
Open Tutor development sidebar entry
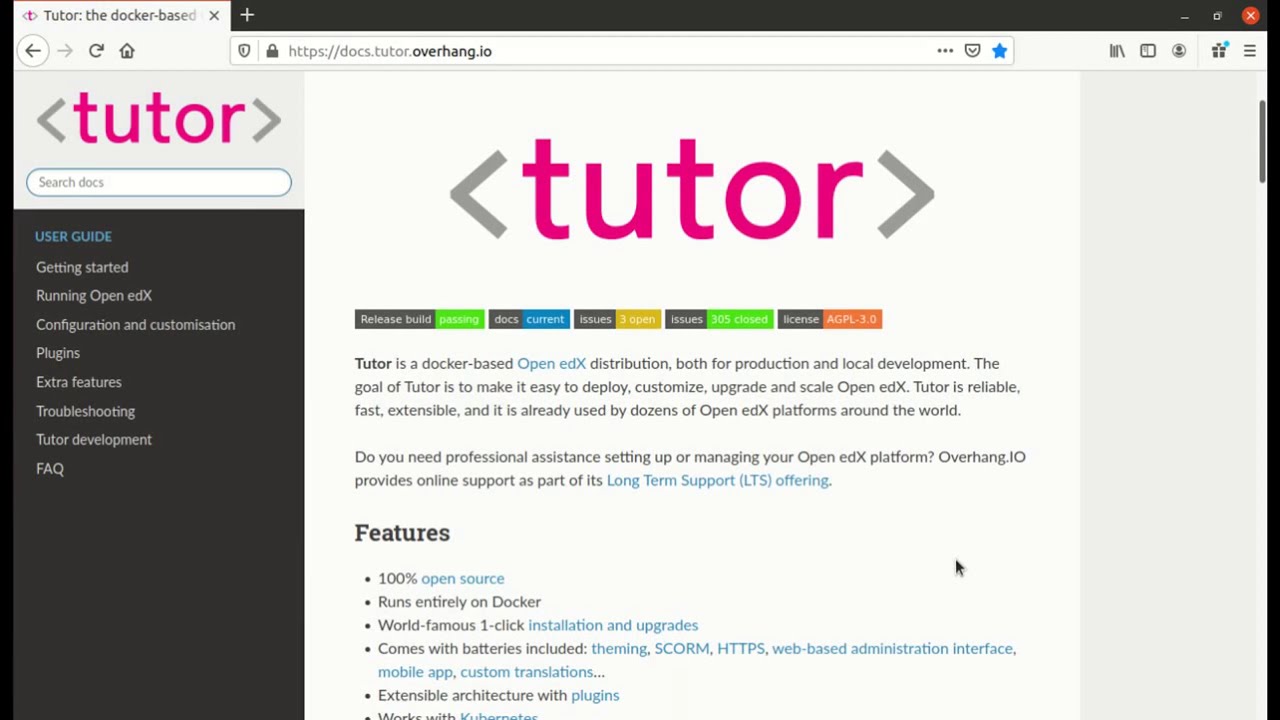point(94,440)
